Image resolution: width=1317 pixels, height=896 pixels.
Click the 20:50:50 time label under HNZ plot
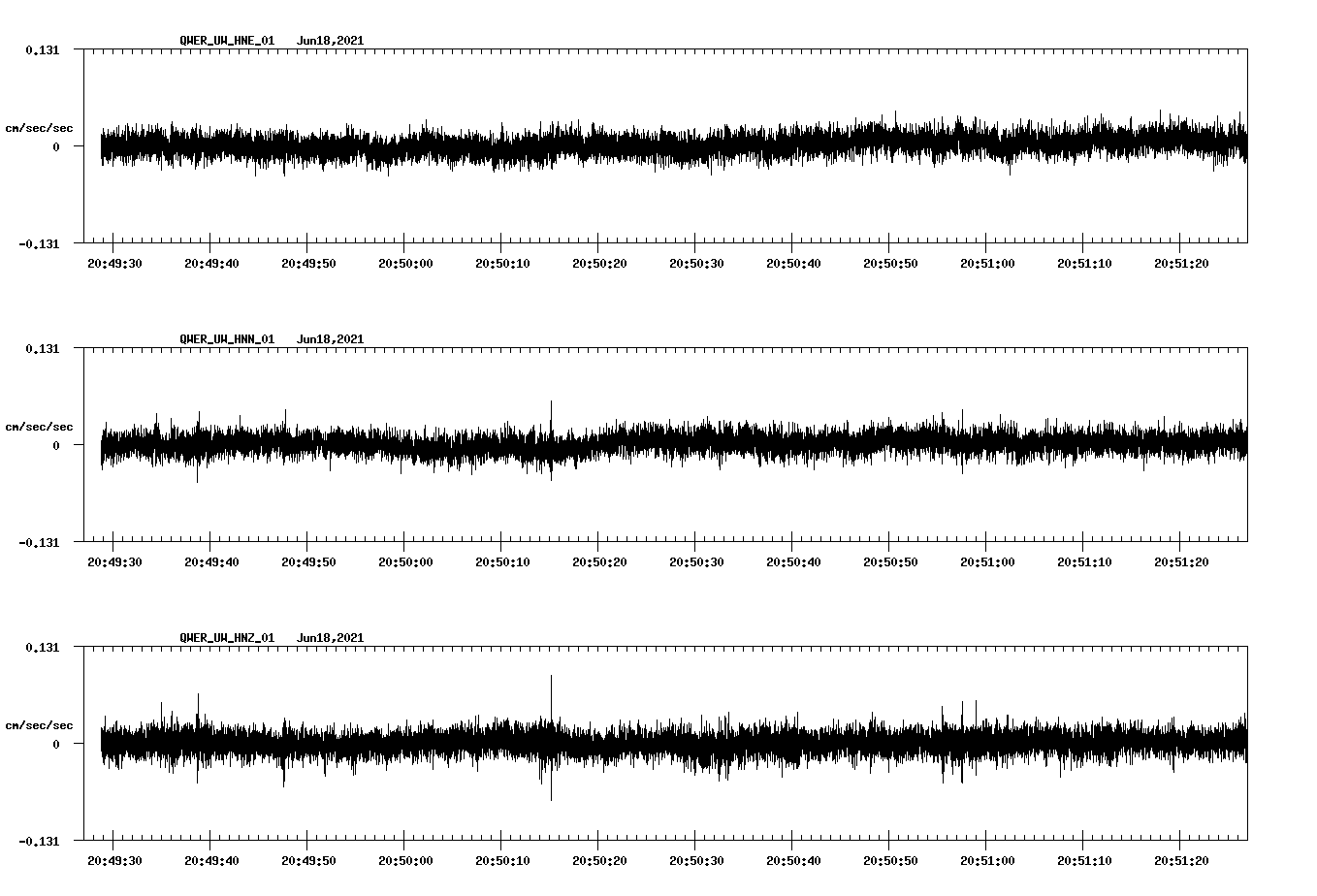click(890, 860)
